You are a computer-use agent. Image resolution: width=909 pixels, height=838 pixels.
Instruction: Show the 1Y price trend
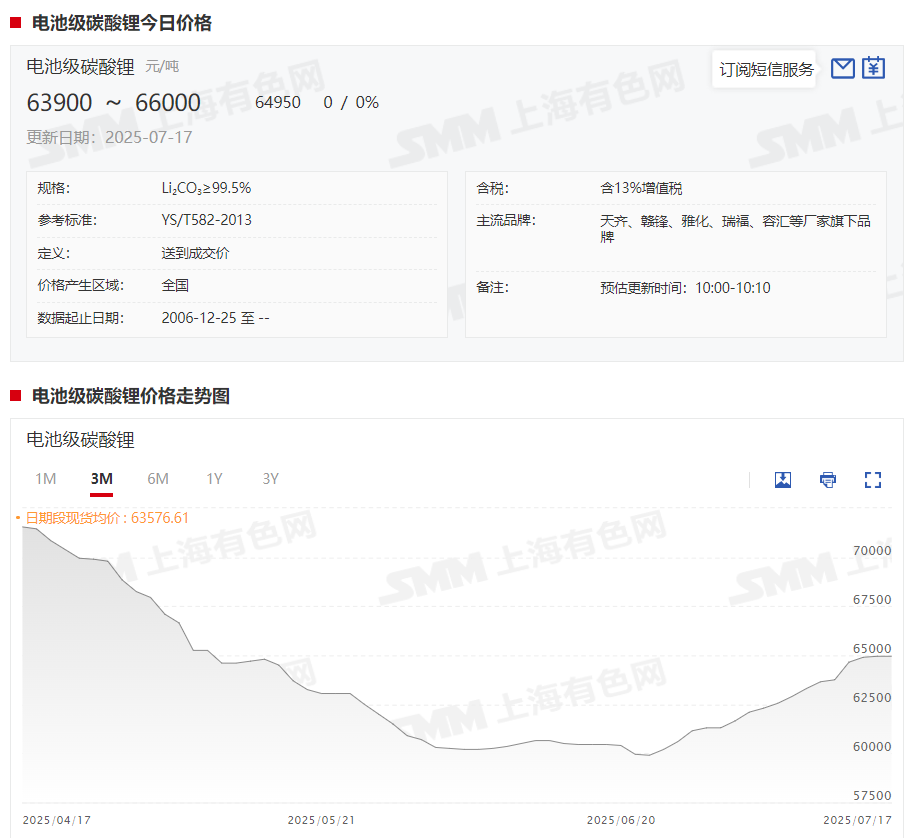(214, 479)
